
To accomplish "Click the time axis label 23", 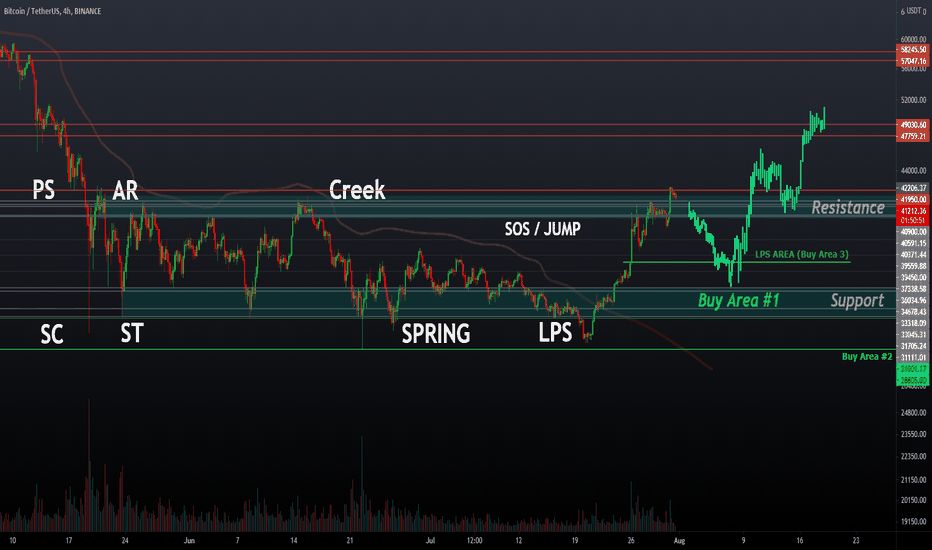I will [856, 540].
